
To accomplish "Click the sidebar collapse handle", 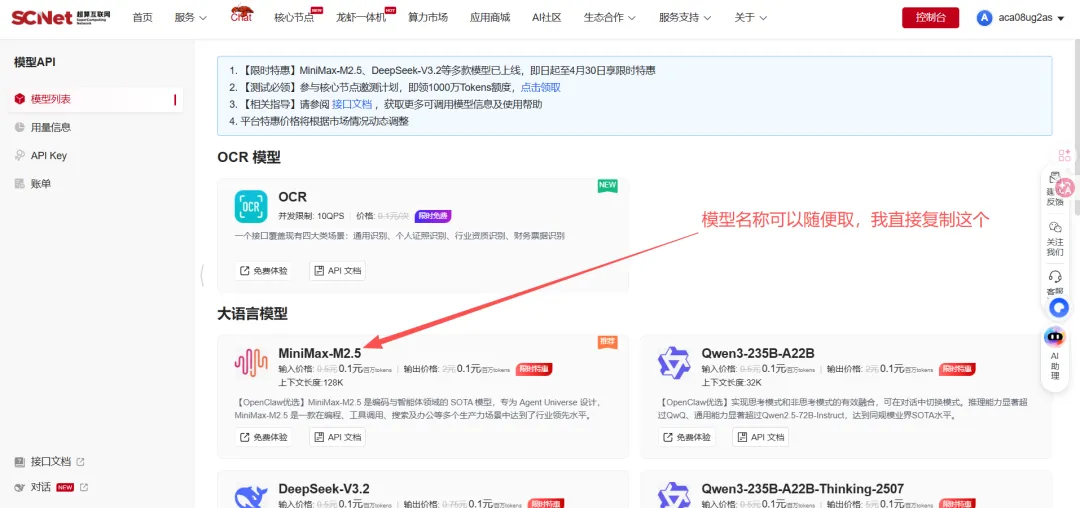I will 202,275.
